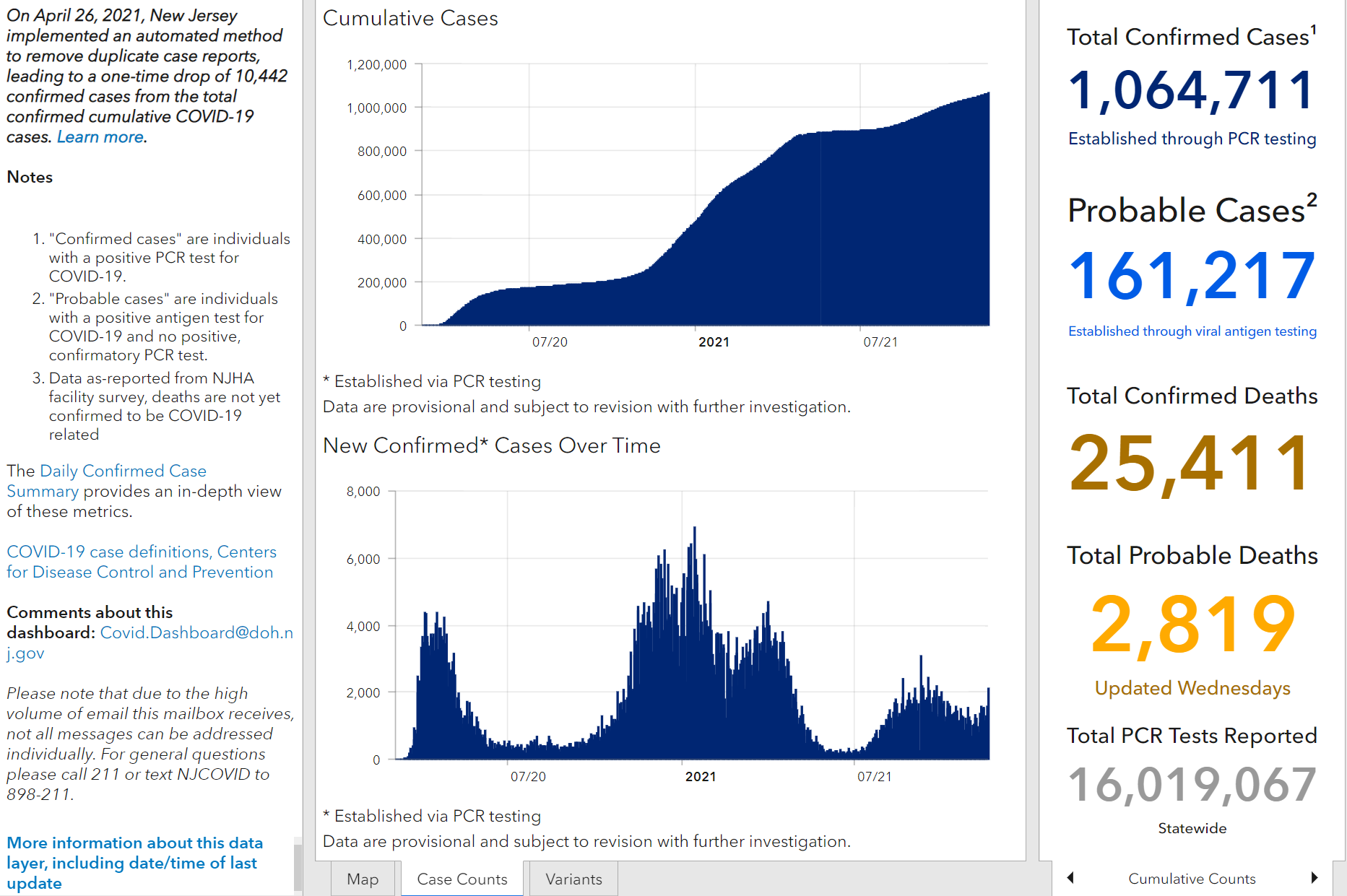
Task: Click the 2021 marker on Cumulative Cases chart
Action: coord(714,342)
